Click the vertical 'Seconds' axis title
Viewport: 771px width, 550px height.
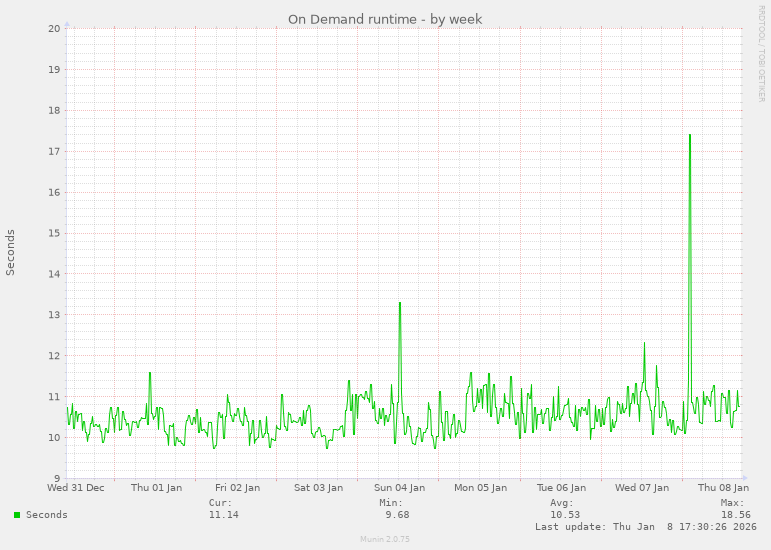(10, 252)
